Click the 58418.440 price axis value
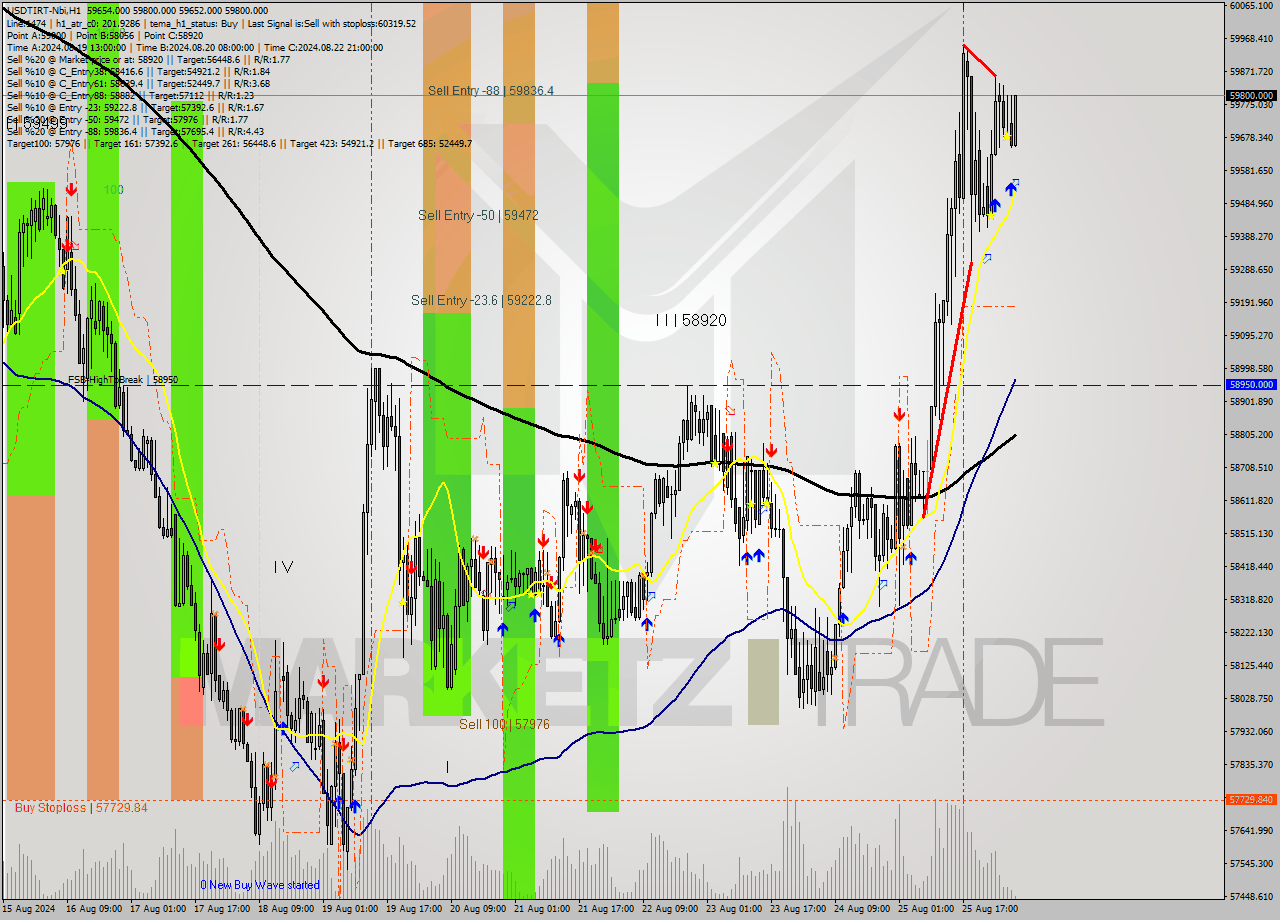 (1251, 567)
